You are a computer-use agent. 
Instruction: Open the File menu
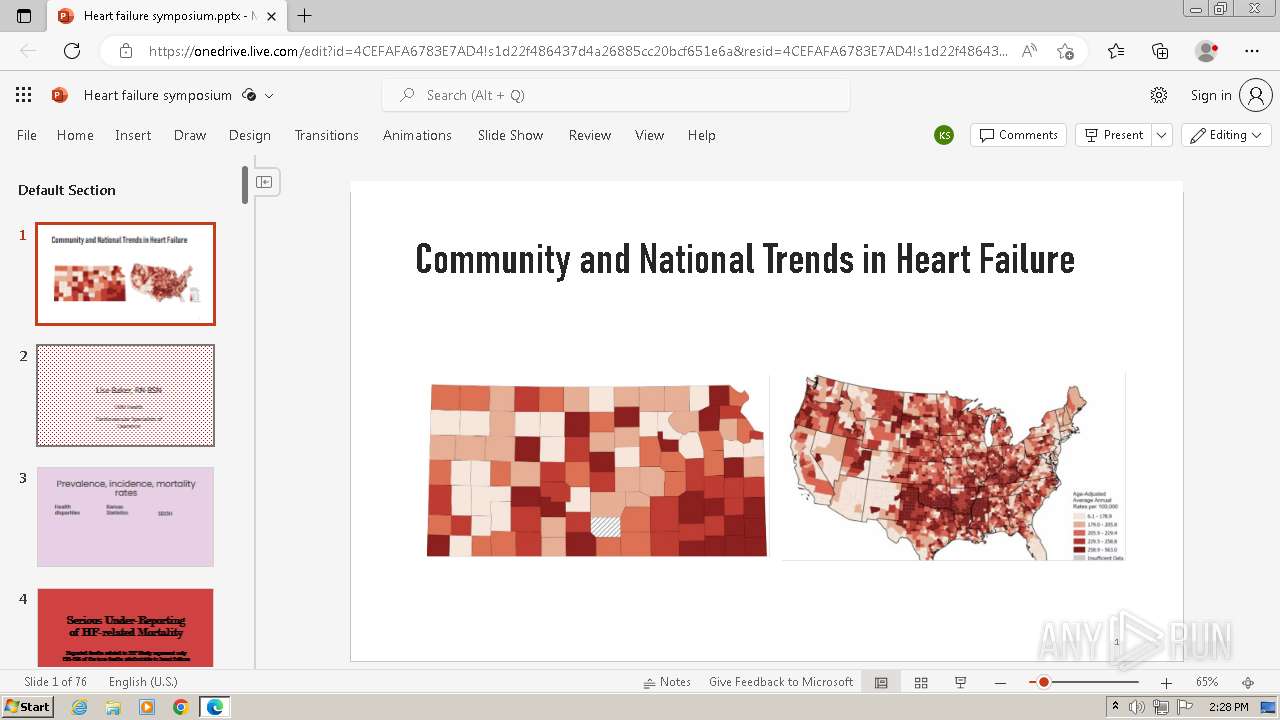point(27,135)
